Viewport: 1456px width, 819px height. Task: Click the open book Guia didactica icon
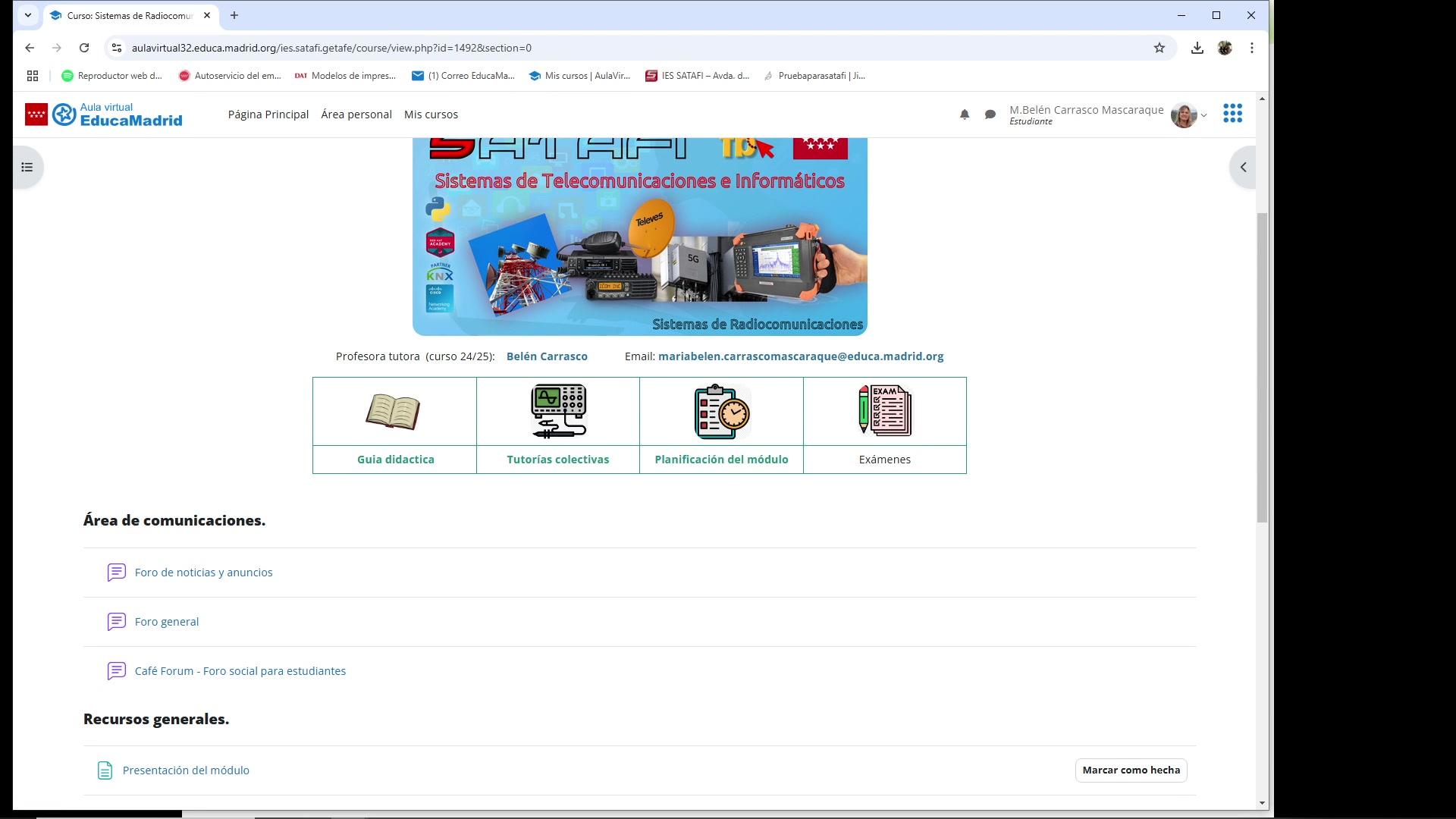tap(393, 412)
